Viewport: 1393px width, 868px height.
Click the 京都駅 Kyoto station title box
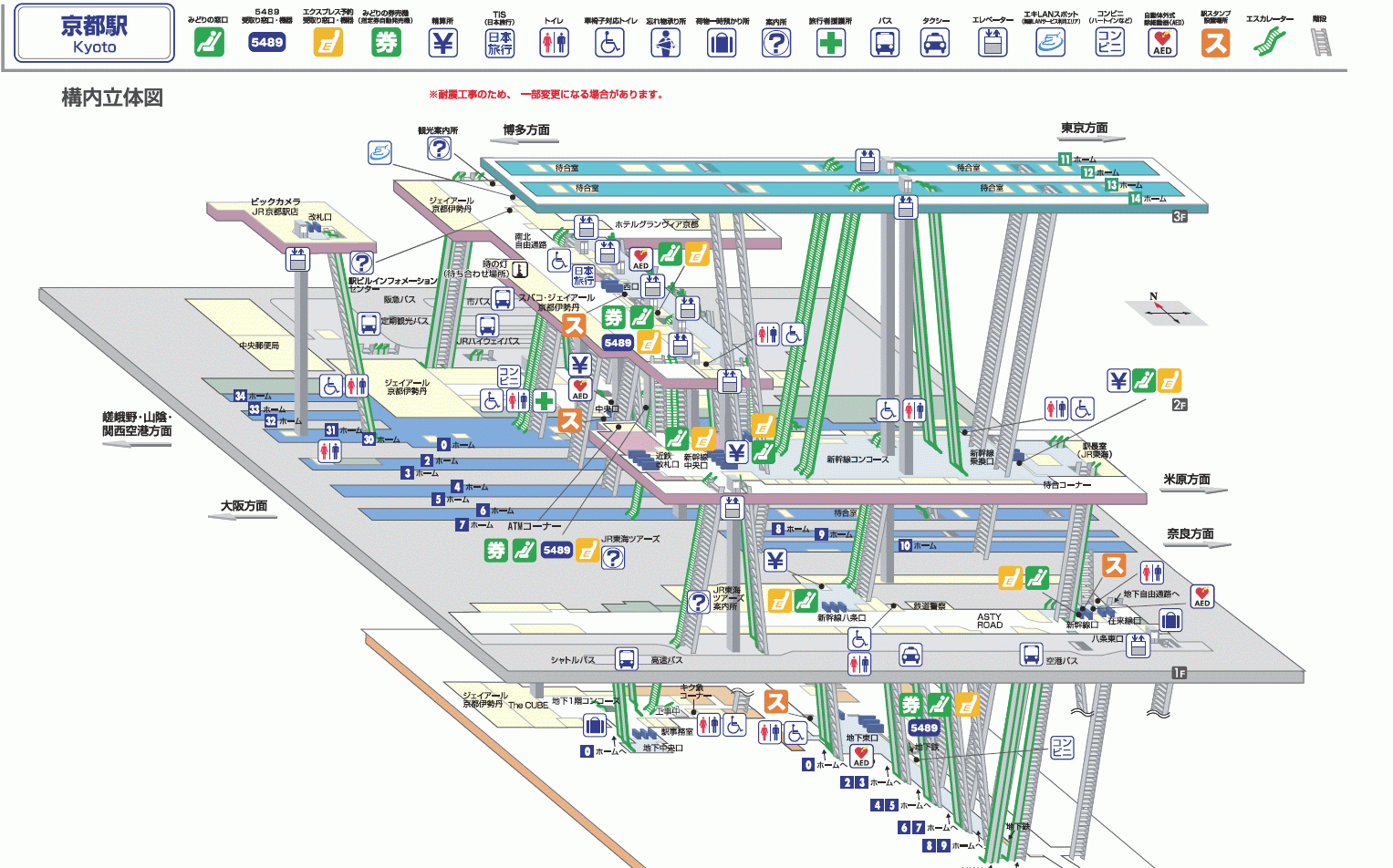[x=95, y=35]
